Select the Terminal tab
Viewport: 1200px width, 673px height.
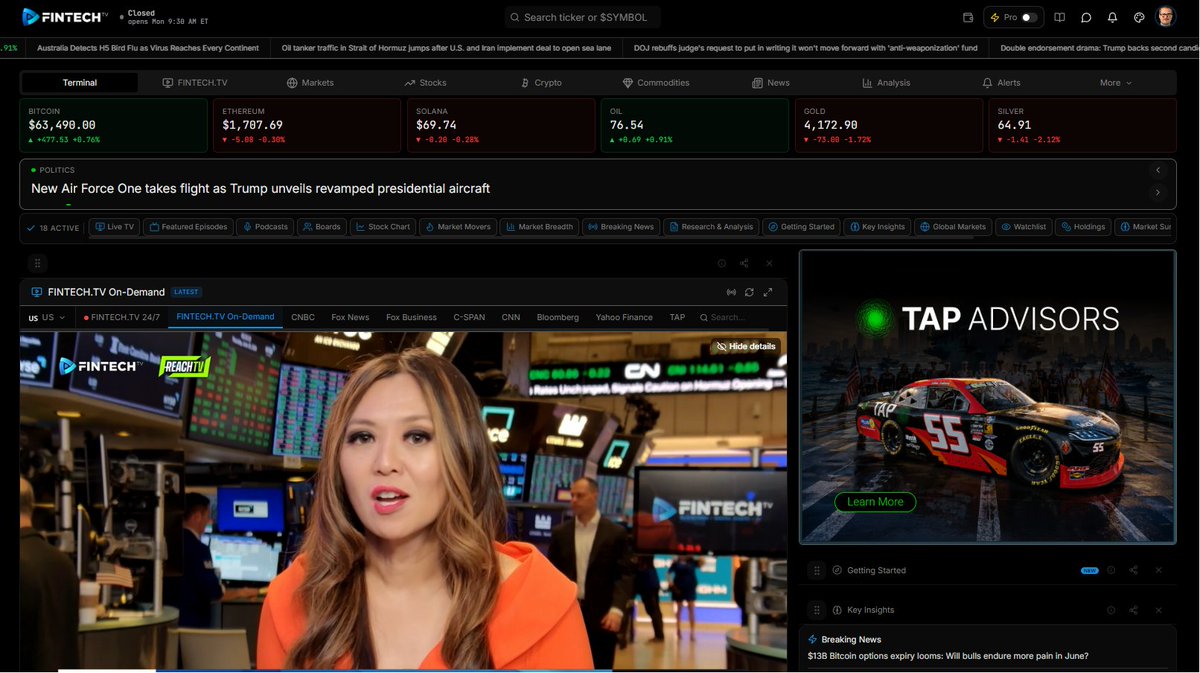pos(80,83)
